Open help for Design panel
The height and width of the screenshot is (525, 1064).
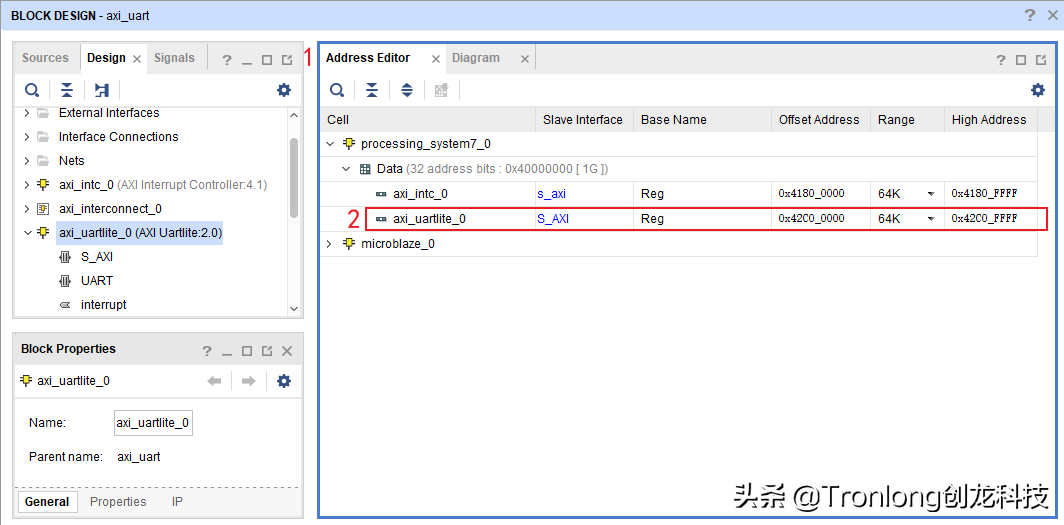[227, 60]
